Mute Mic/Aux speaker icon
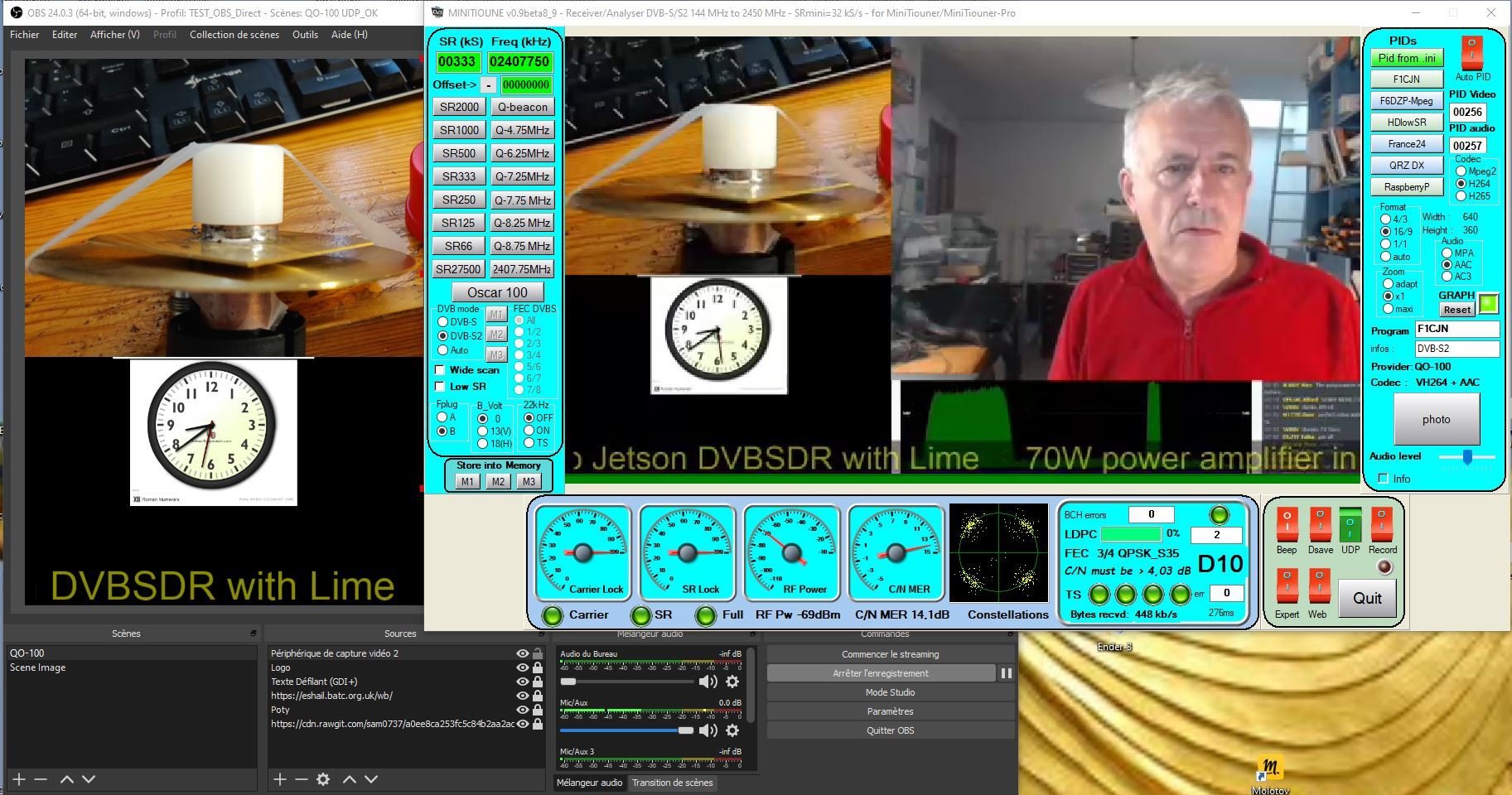This screenshot has height=795, width=1512. [708, 730]
